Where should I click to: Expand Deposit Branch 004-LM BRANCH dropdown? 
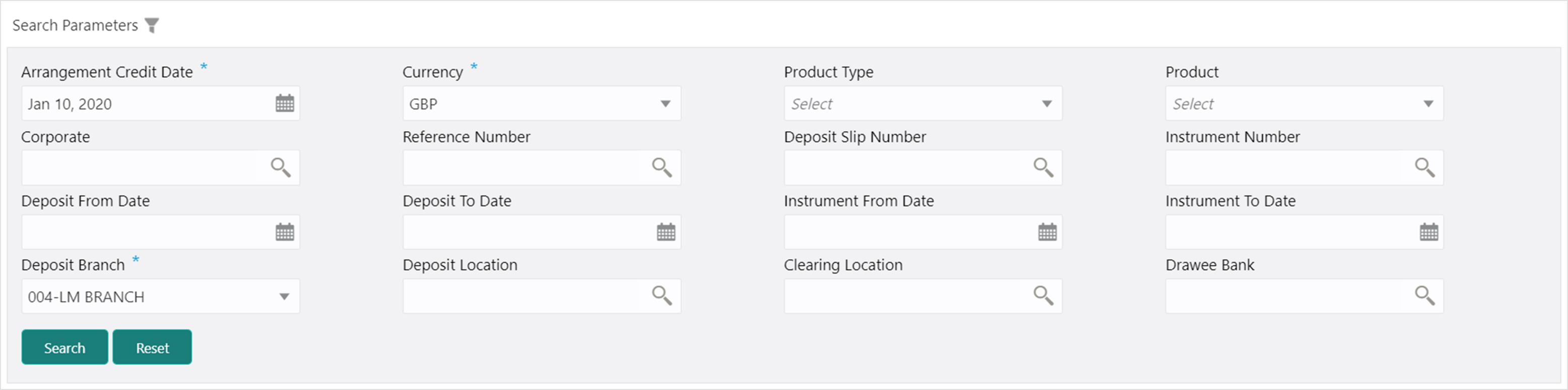coord(161,296)
